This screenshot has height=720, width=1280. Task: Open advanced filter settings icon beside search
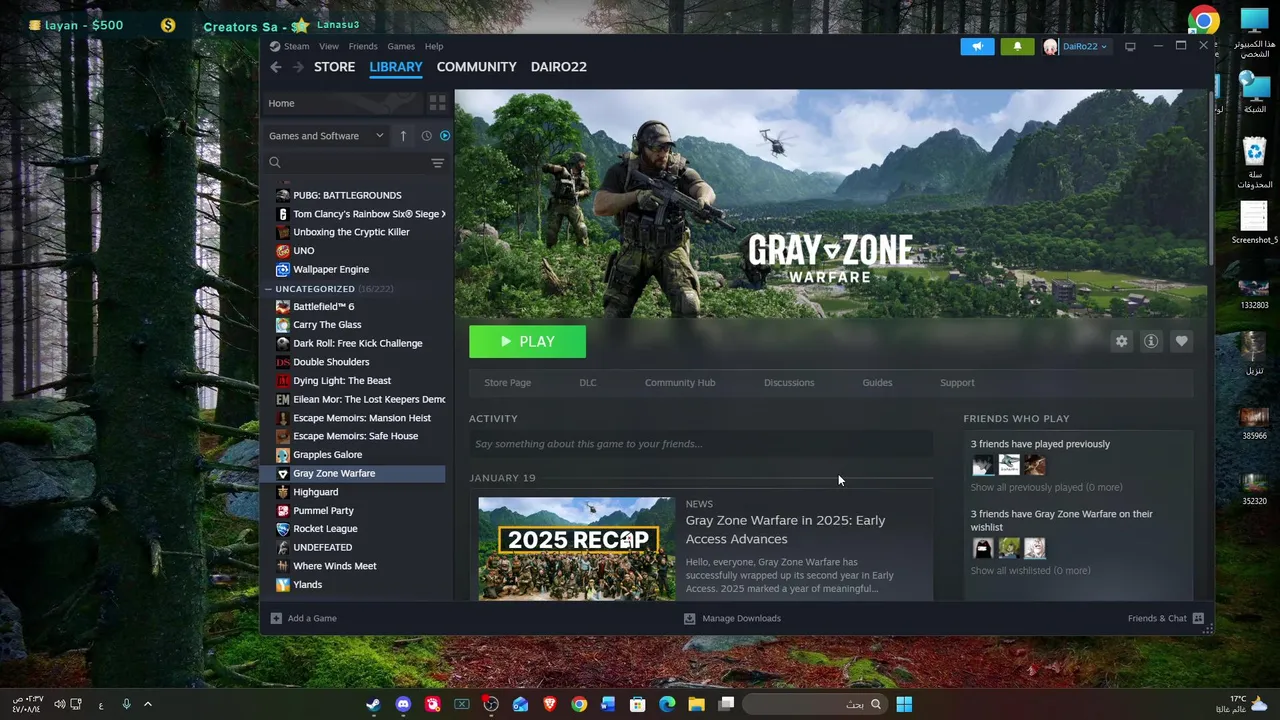pyautogui.click(x=437, y=163)
